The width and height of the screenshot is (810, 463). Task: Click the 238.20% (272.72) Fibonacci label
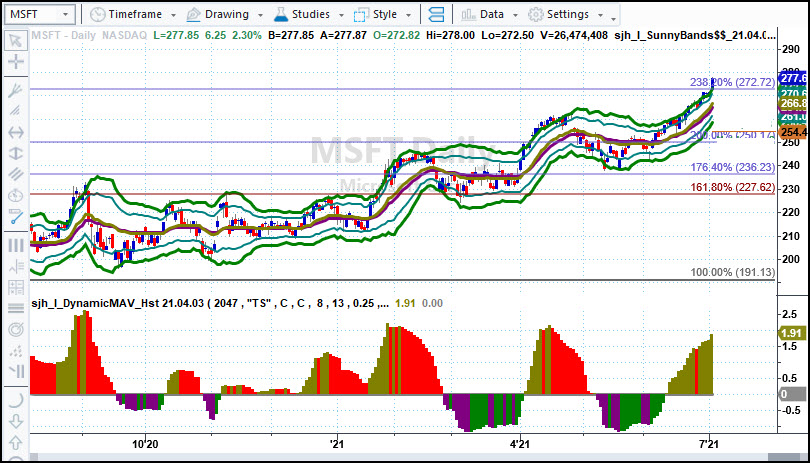733,82
